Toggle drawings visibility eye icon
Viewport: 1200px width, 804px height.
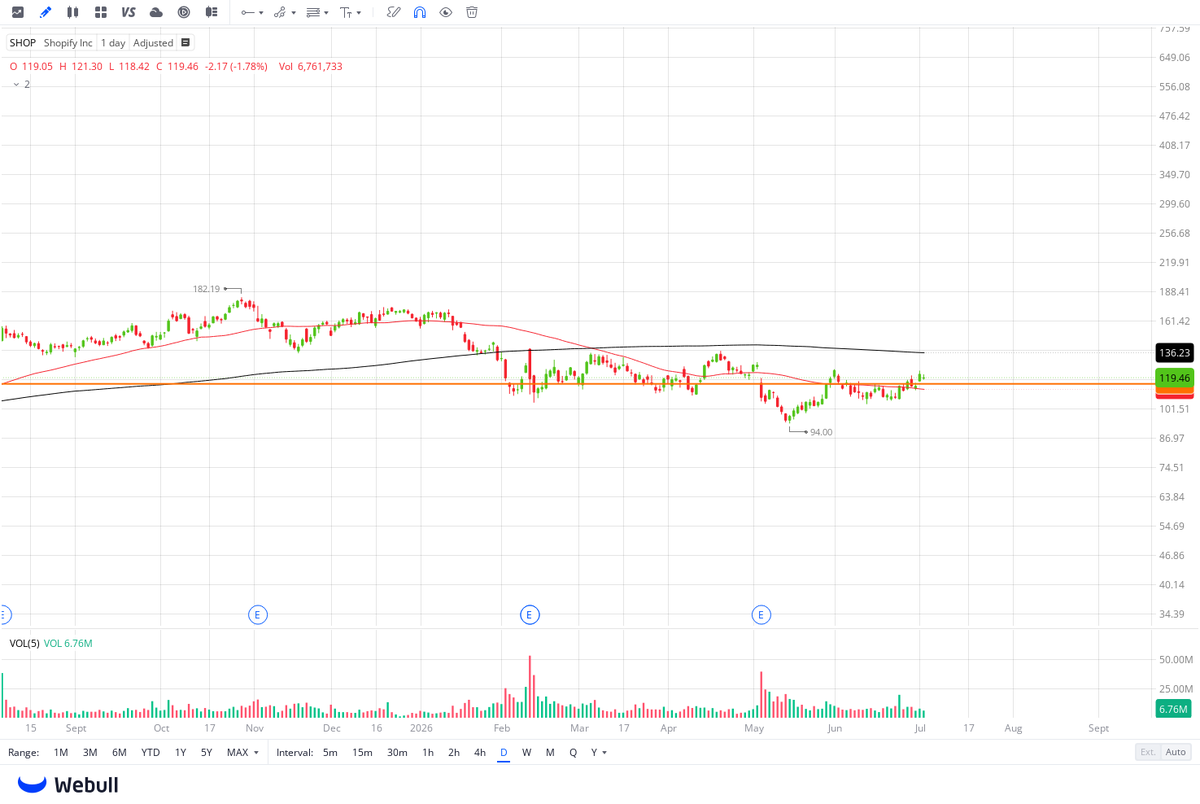(446, 12)
